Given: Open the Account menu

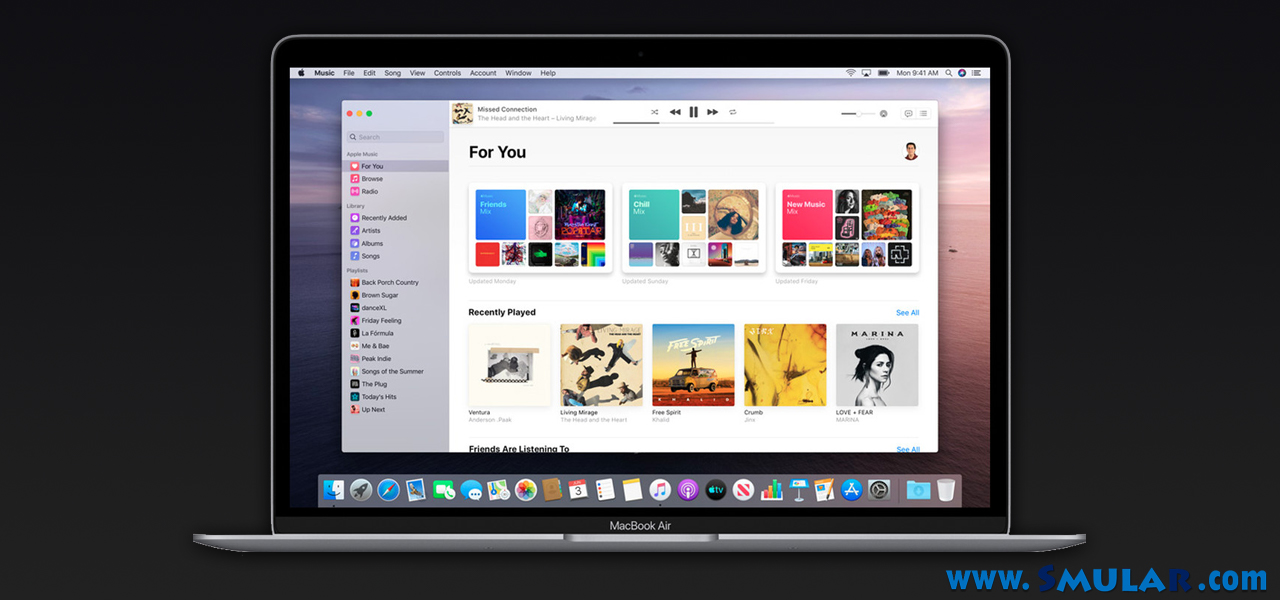Looking at the screenshot, I should tap(483, 73).
